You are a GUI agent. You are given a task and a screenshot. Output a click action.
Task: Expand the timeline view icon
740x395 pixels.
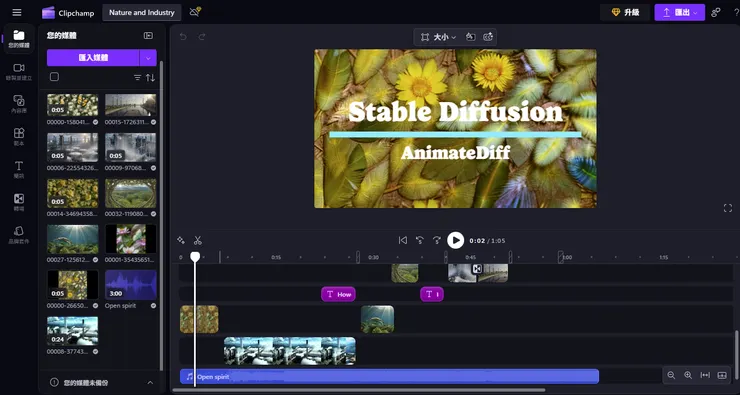click(722, 375)
